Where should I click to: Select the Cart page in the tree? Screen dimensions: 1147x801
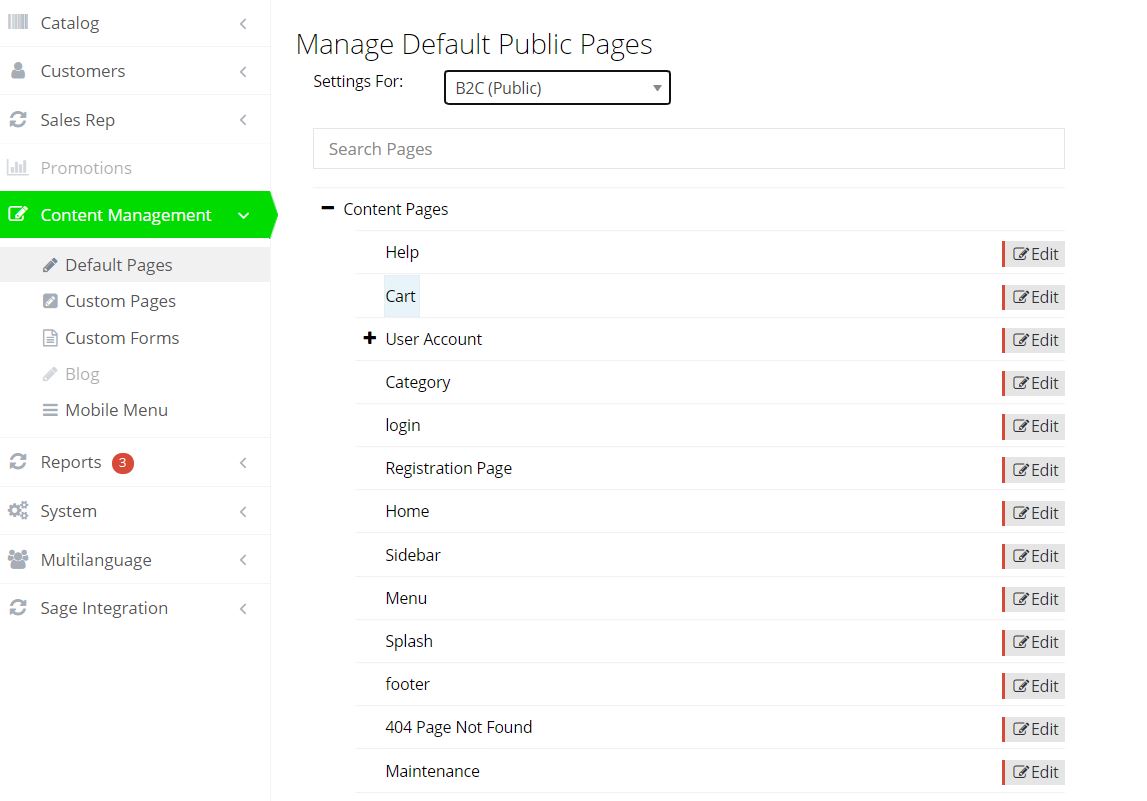pyautogui.click(x=400, y=296)
